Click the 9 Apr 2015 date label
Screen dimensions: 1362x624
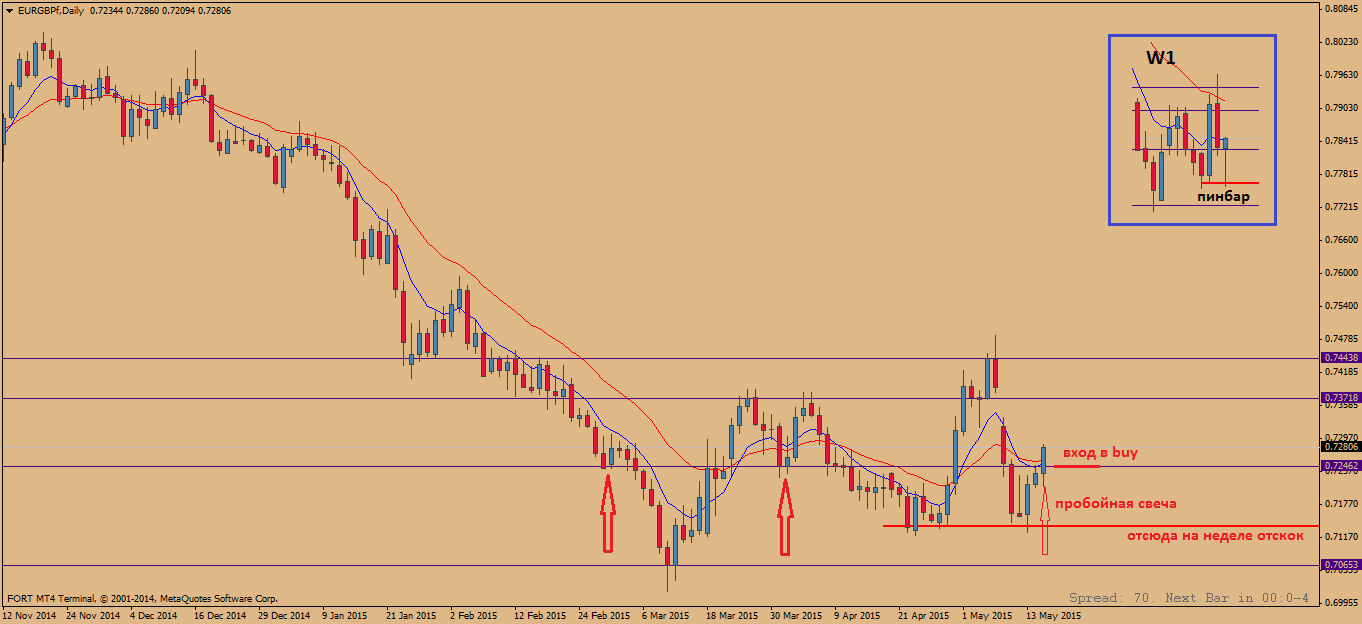coord(857,616)
